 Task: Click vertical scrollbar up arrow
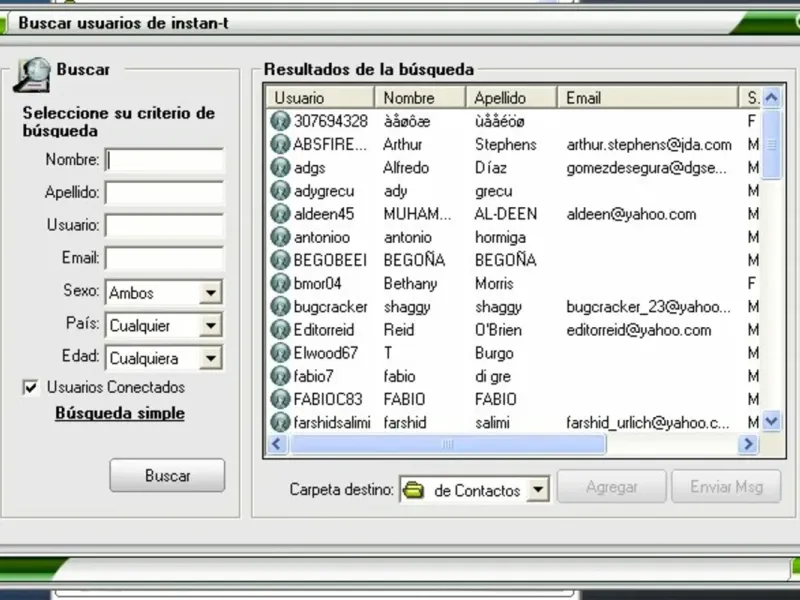(771, 97)
